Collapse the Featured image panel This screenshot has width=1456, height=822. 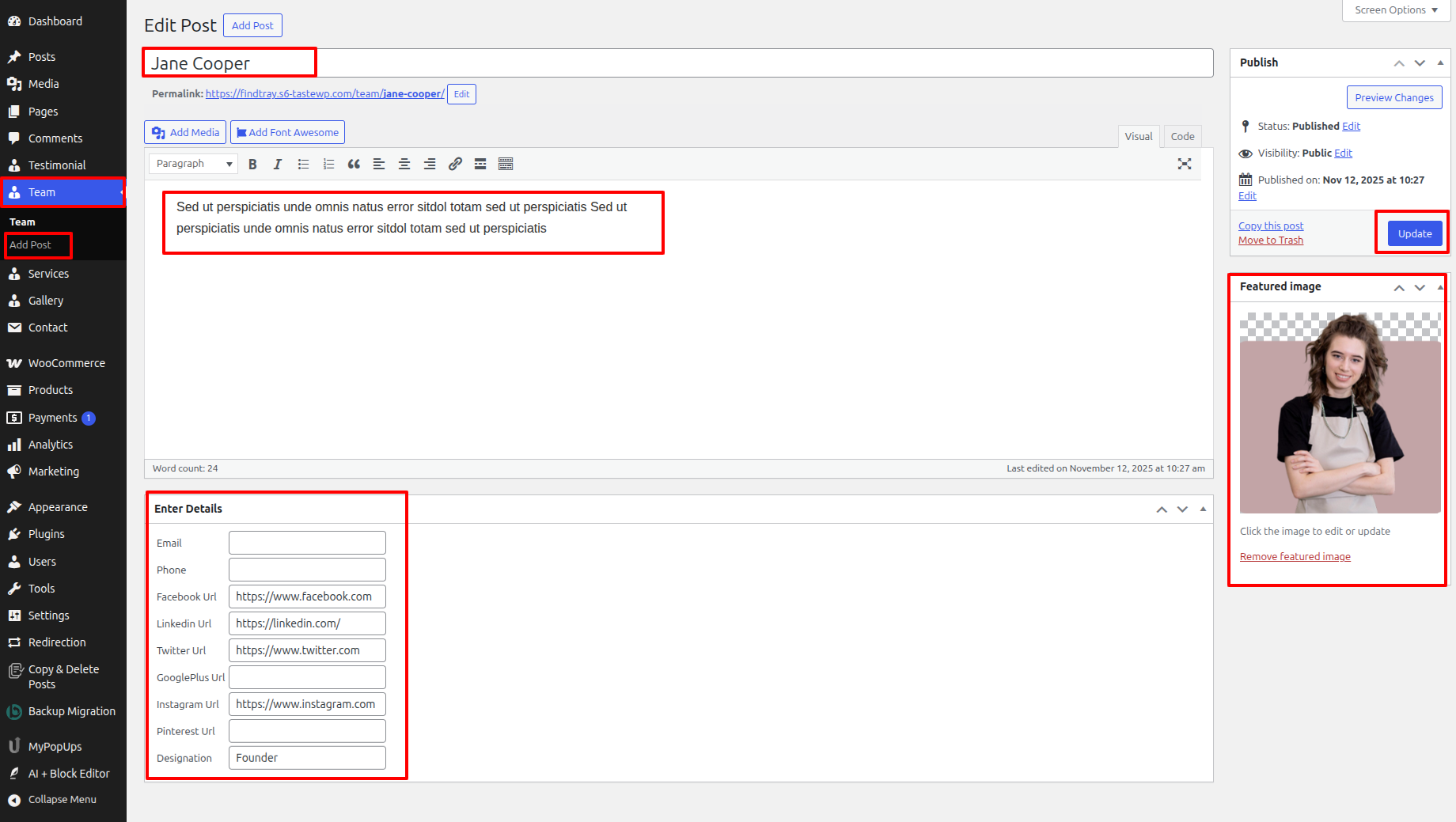pos(1439,287)
